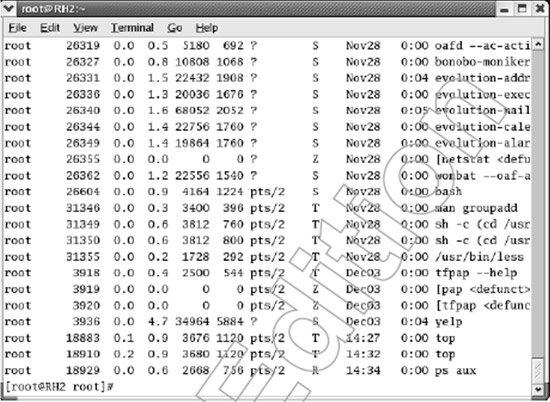Screen dimensions: 550x402
Task: Click the tfpap --help command text
Action: 476,273
